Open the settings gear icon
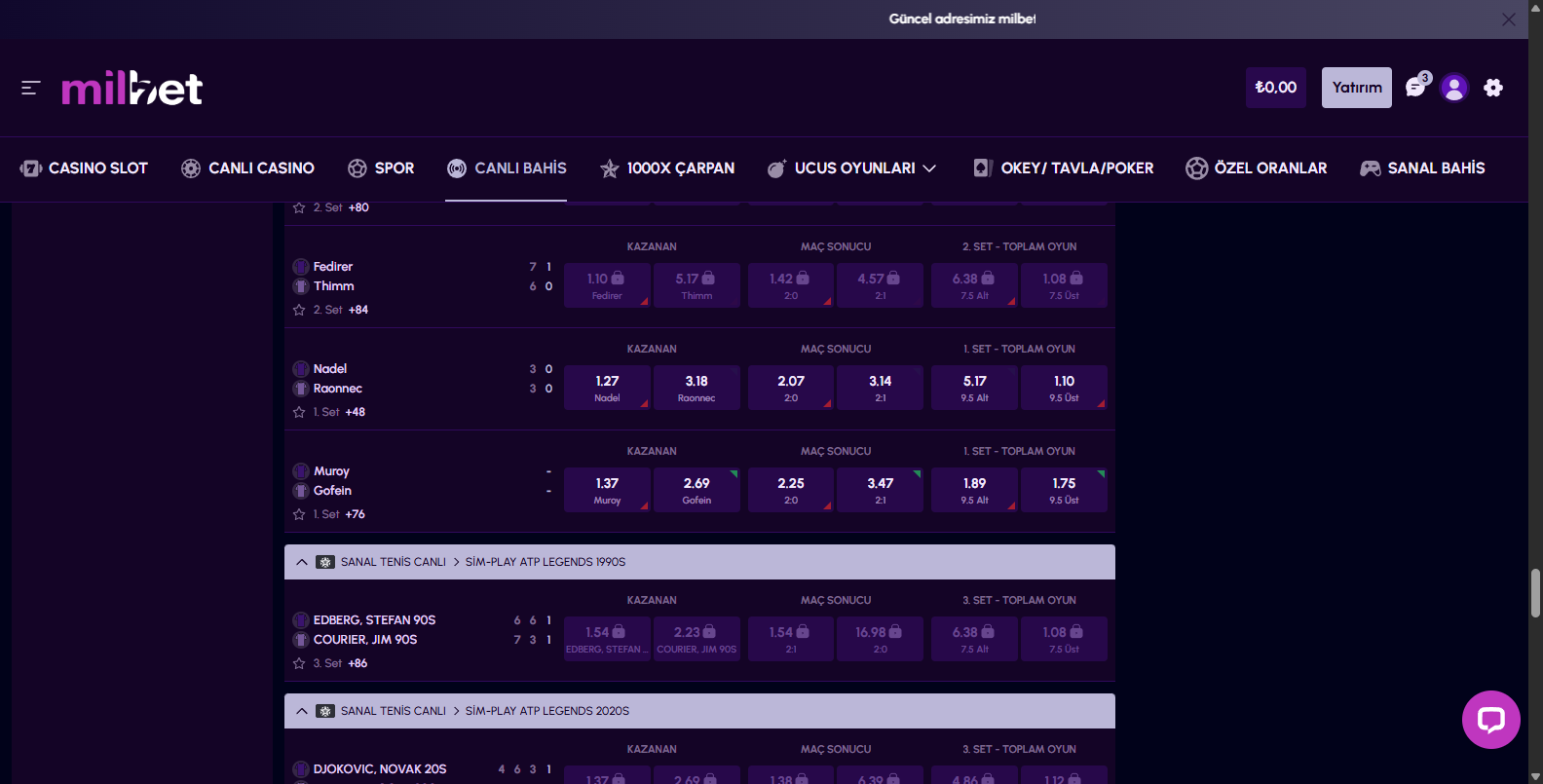Viewport: 1543px width, 784px height. point(1493,88)
